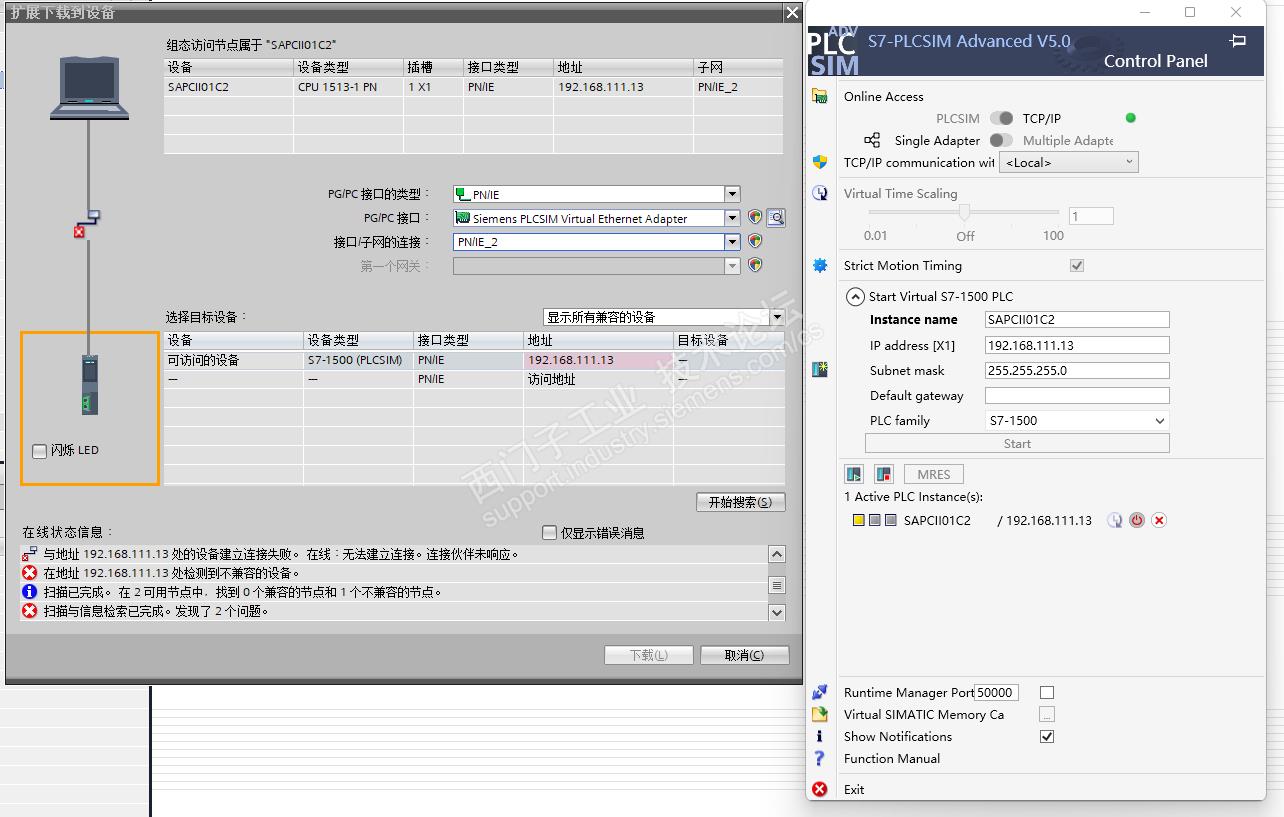Click the shield icon beside 第一个网关
Screen dimensions: 1284x817
coord(755,265)
